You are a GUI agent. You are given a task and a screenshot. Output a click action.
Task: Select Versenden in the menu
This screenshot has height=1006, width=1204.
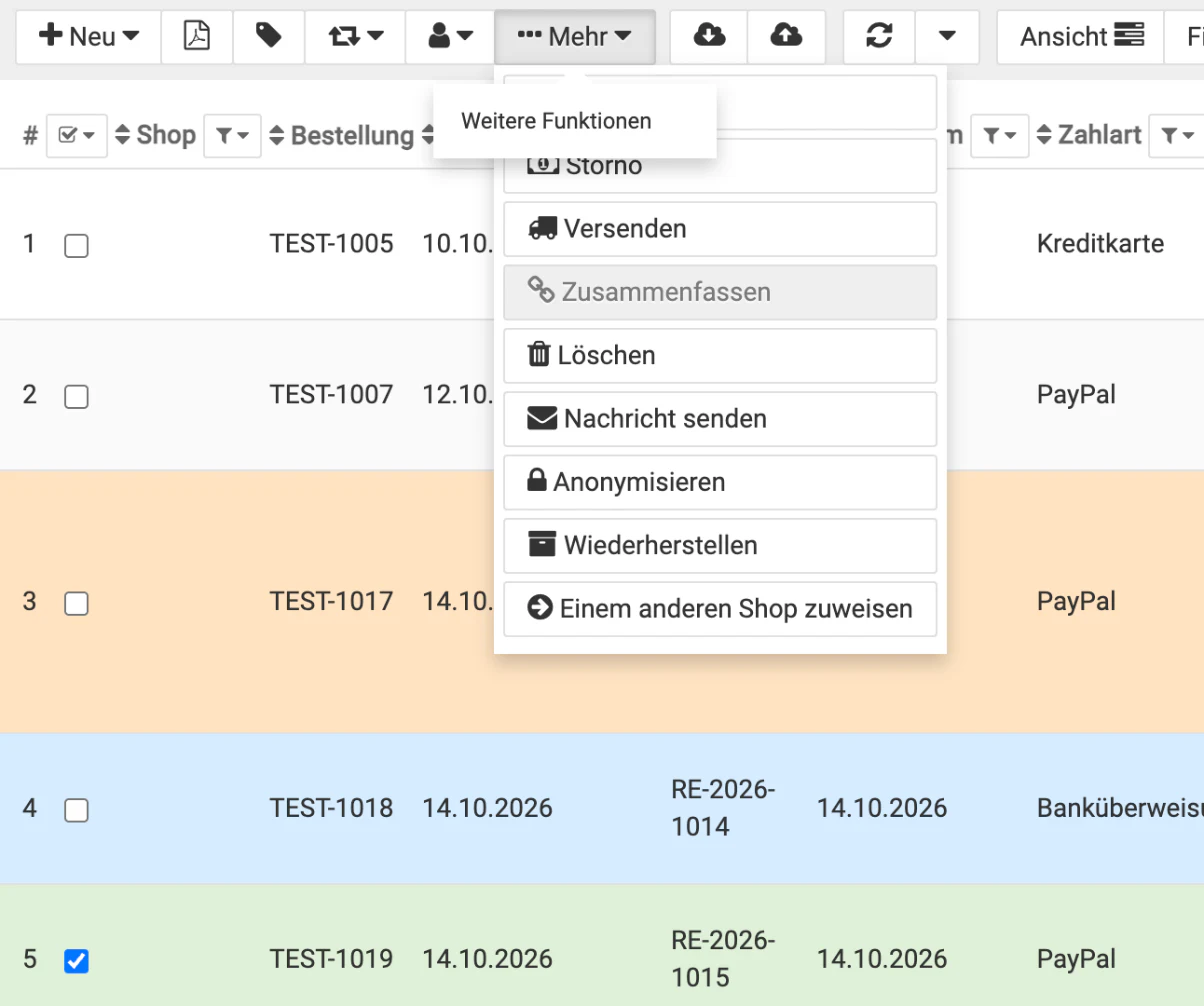(720, 229)
